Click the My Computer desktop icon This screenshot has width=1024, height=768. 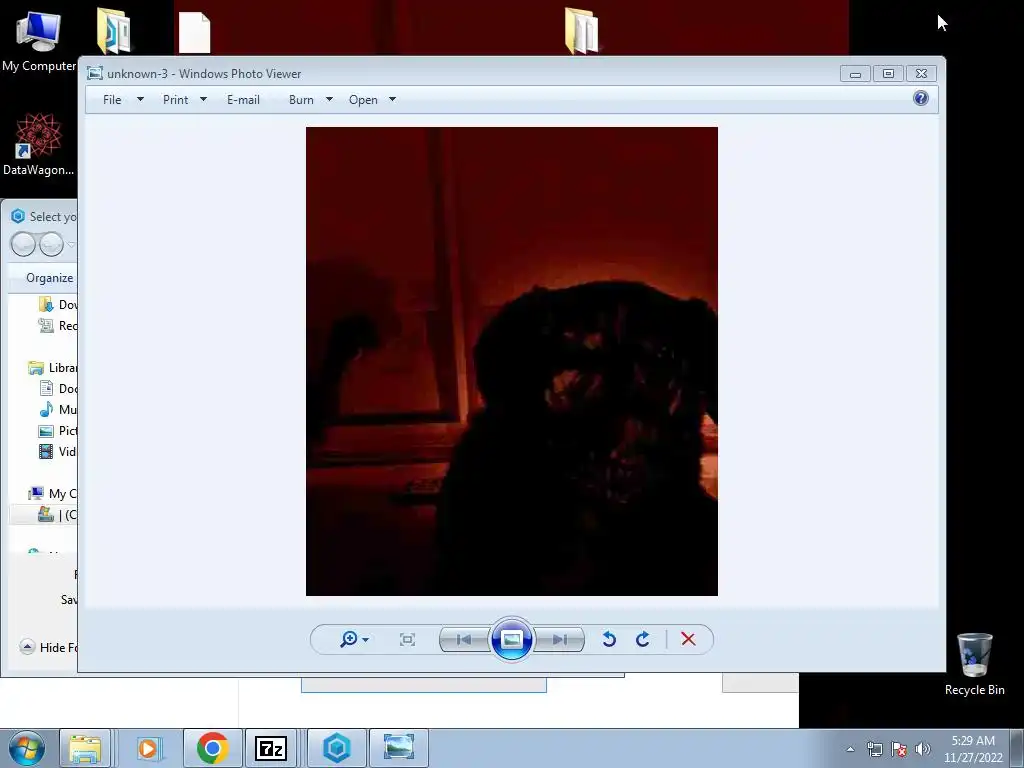pyautogui.click(x=39, y=42)
